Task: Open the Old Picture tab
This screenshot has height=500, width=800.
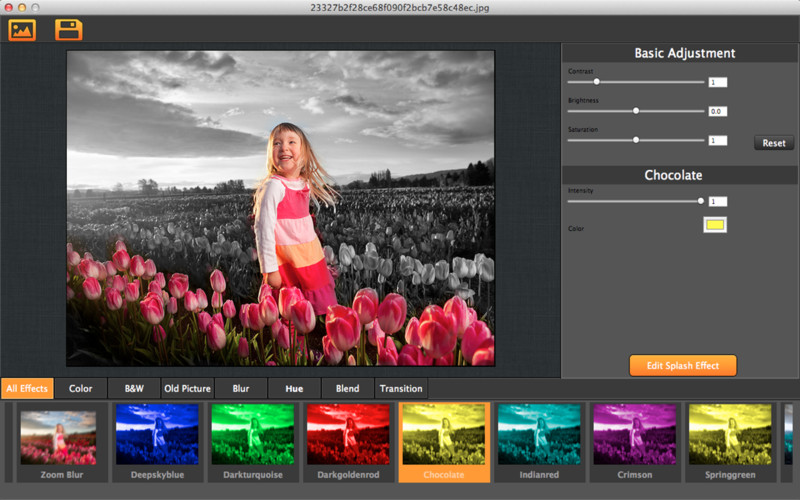Action: coord(187,388)
